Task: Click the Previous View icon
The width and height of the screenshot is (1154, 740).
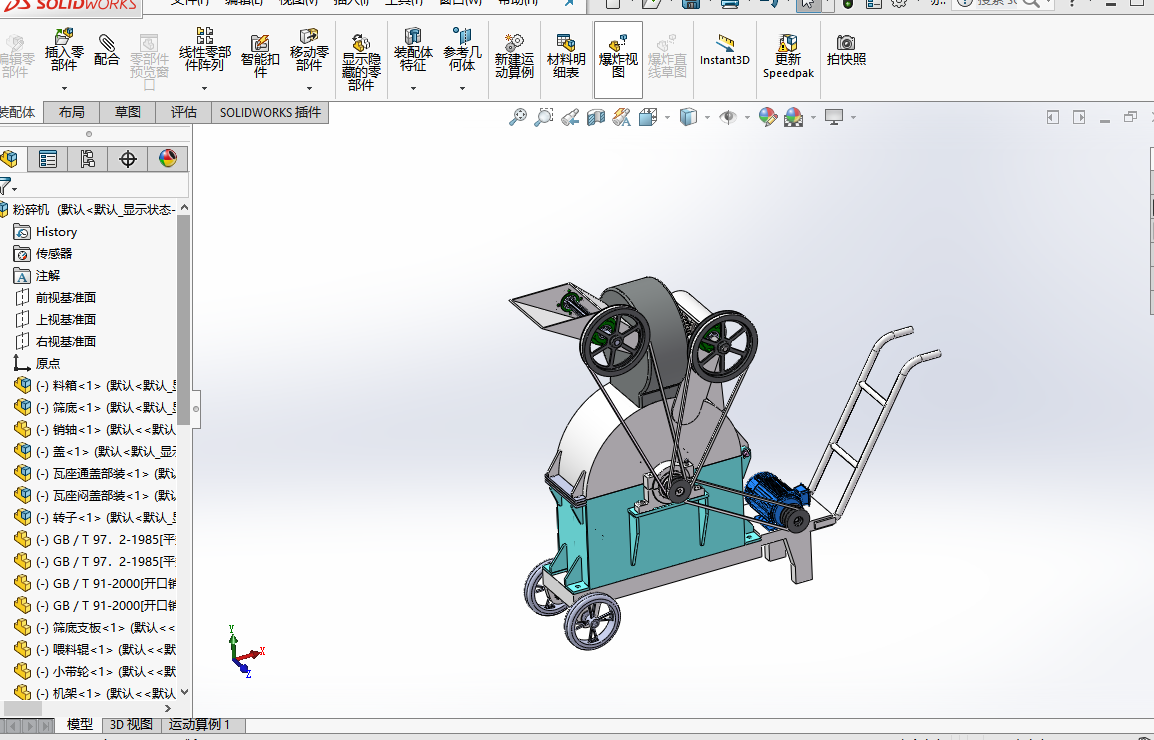Action: (x=570, y=117)
